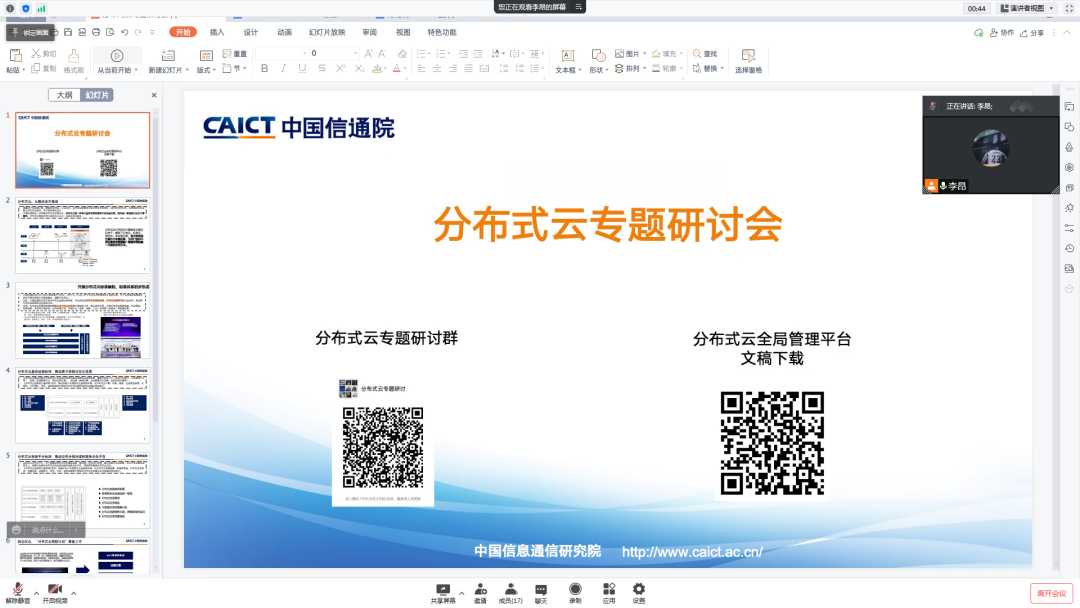
Task: Select slide 4 thumbnail
Action: tap(83, 405)
